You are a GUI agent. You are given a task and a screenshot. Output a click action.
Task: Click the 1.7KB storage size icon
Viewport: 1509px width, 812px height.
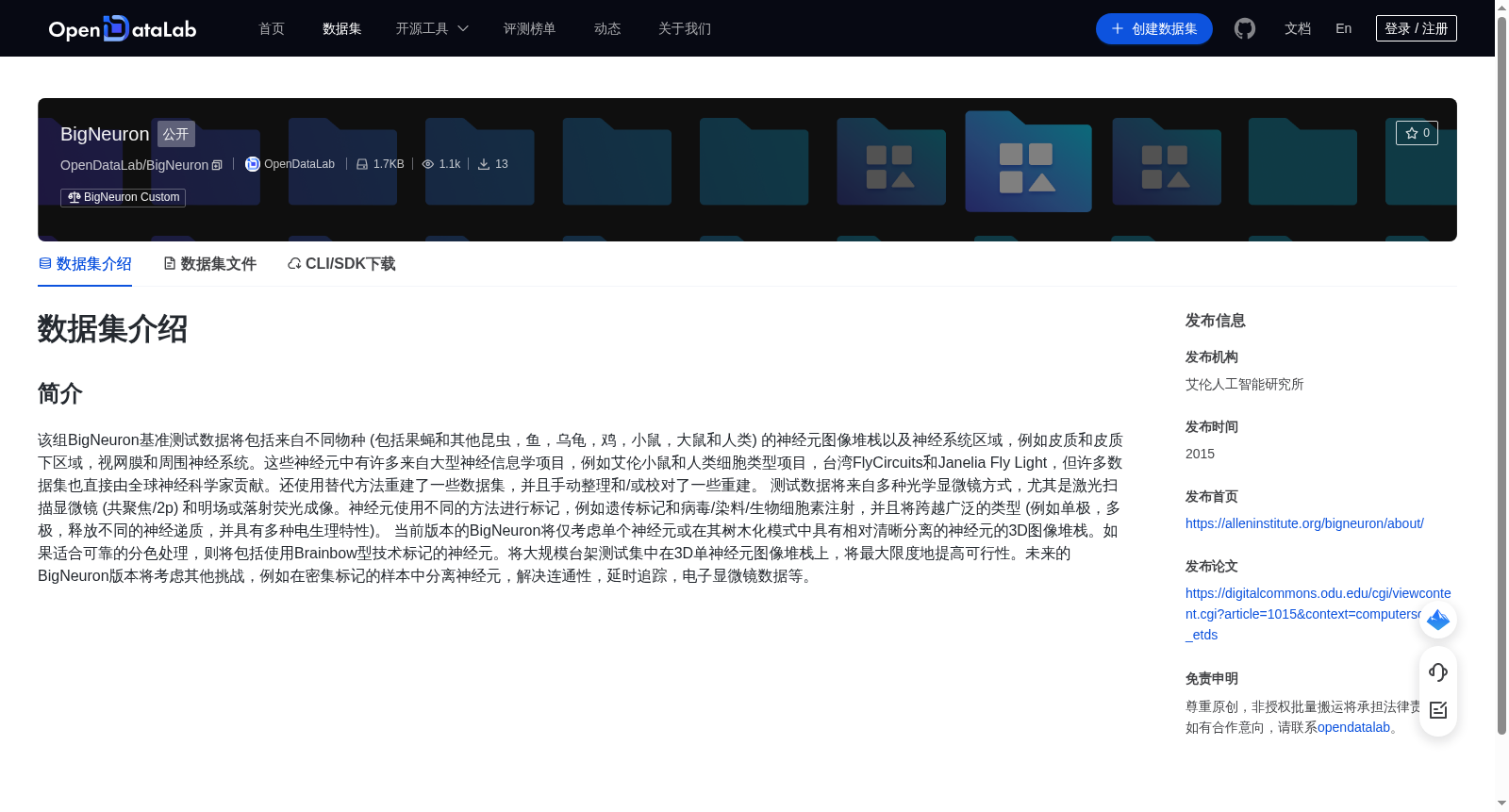coord(362,164)
